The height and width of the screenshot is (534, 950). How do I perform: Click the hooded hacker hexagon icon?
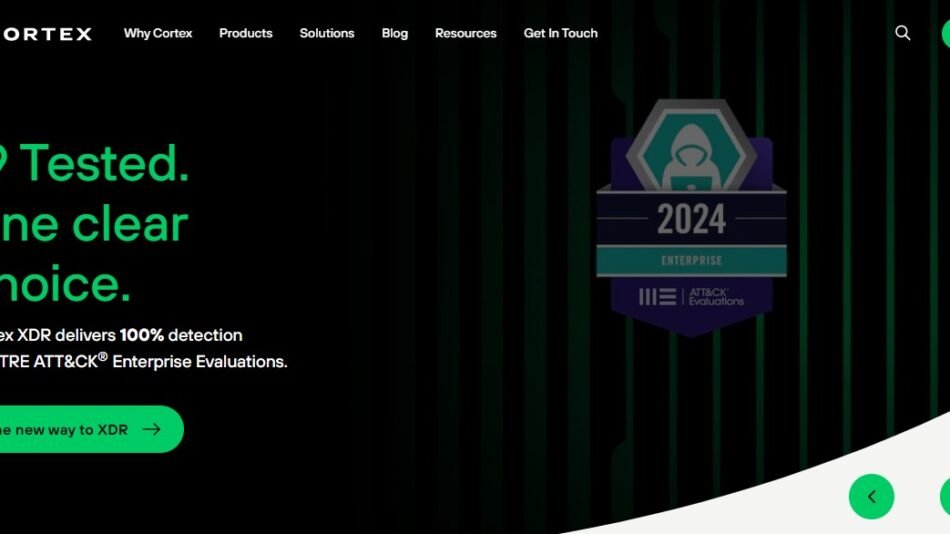pos(691,145)
